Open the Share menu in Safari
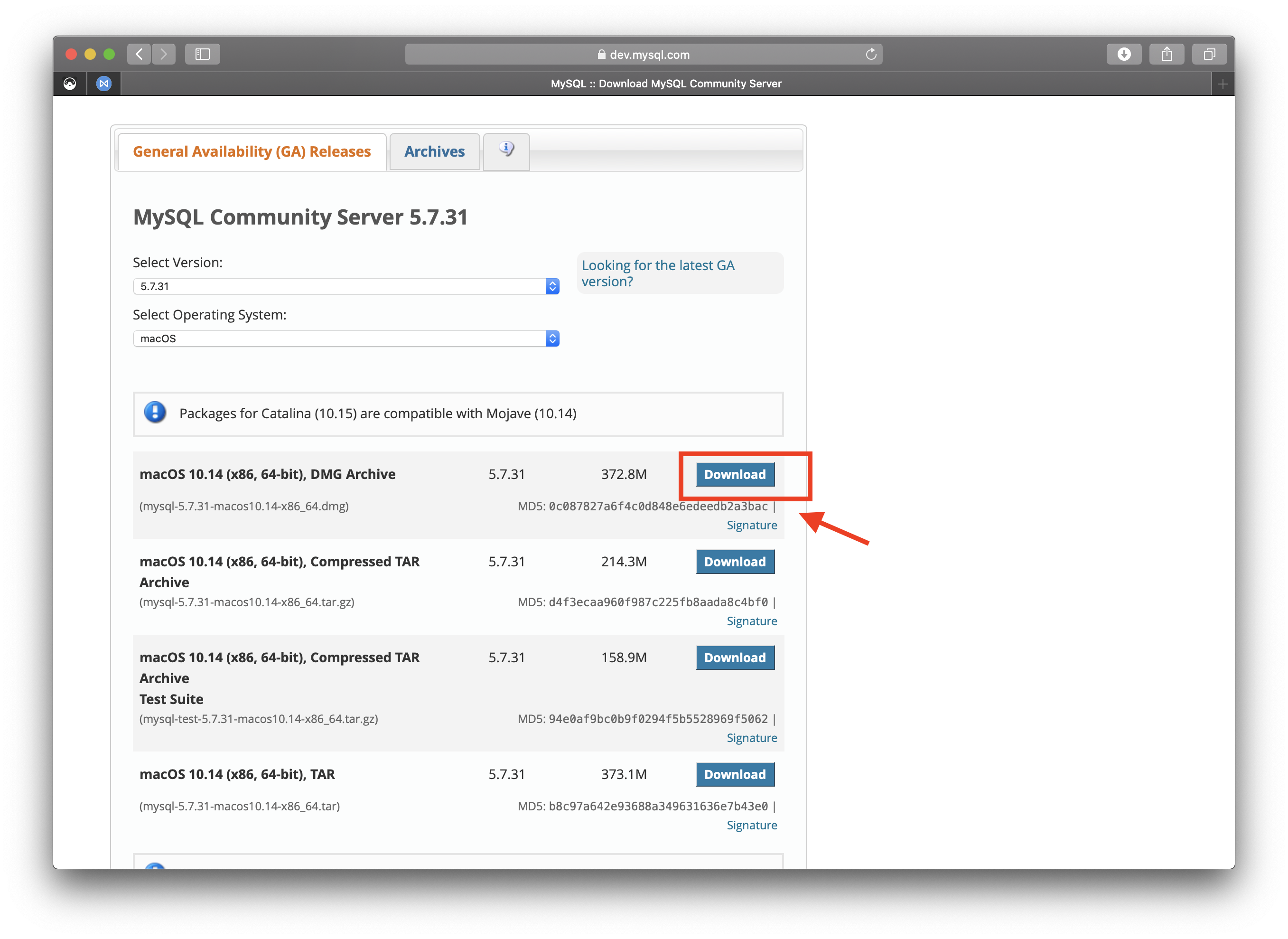 (x=1167, y=54)
